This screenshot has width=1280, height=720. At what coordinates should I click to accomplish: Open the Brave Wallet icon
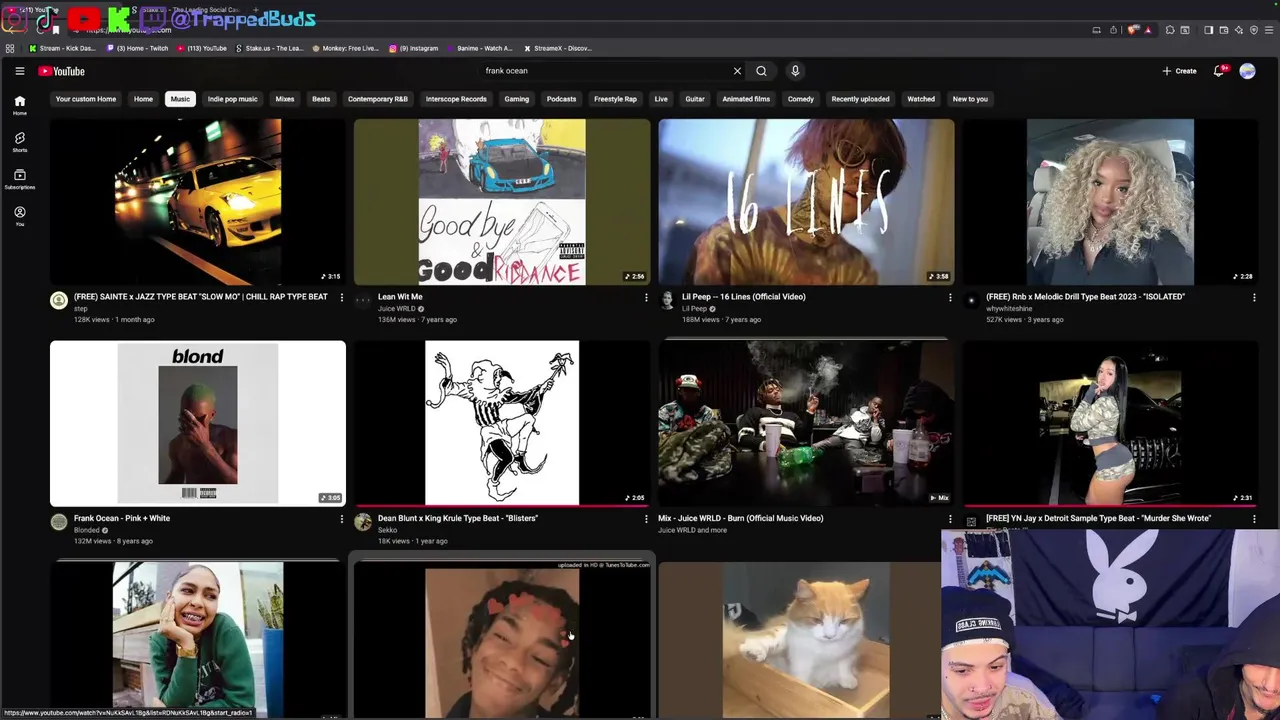[x=1223, y=30]
